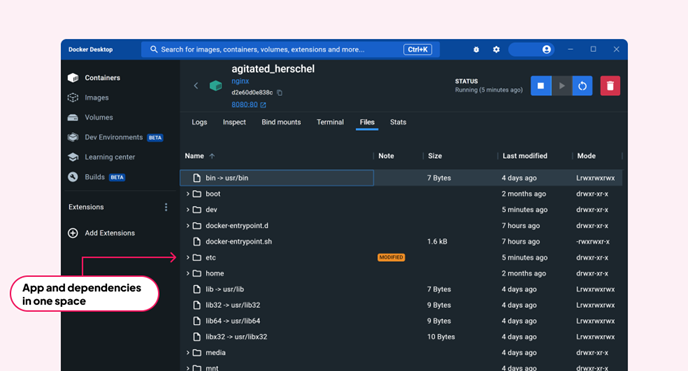Stop the running container
This screenshot has width=688, height=371.
coord(541,86)
